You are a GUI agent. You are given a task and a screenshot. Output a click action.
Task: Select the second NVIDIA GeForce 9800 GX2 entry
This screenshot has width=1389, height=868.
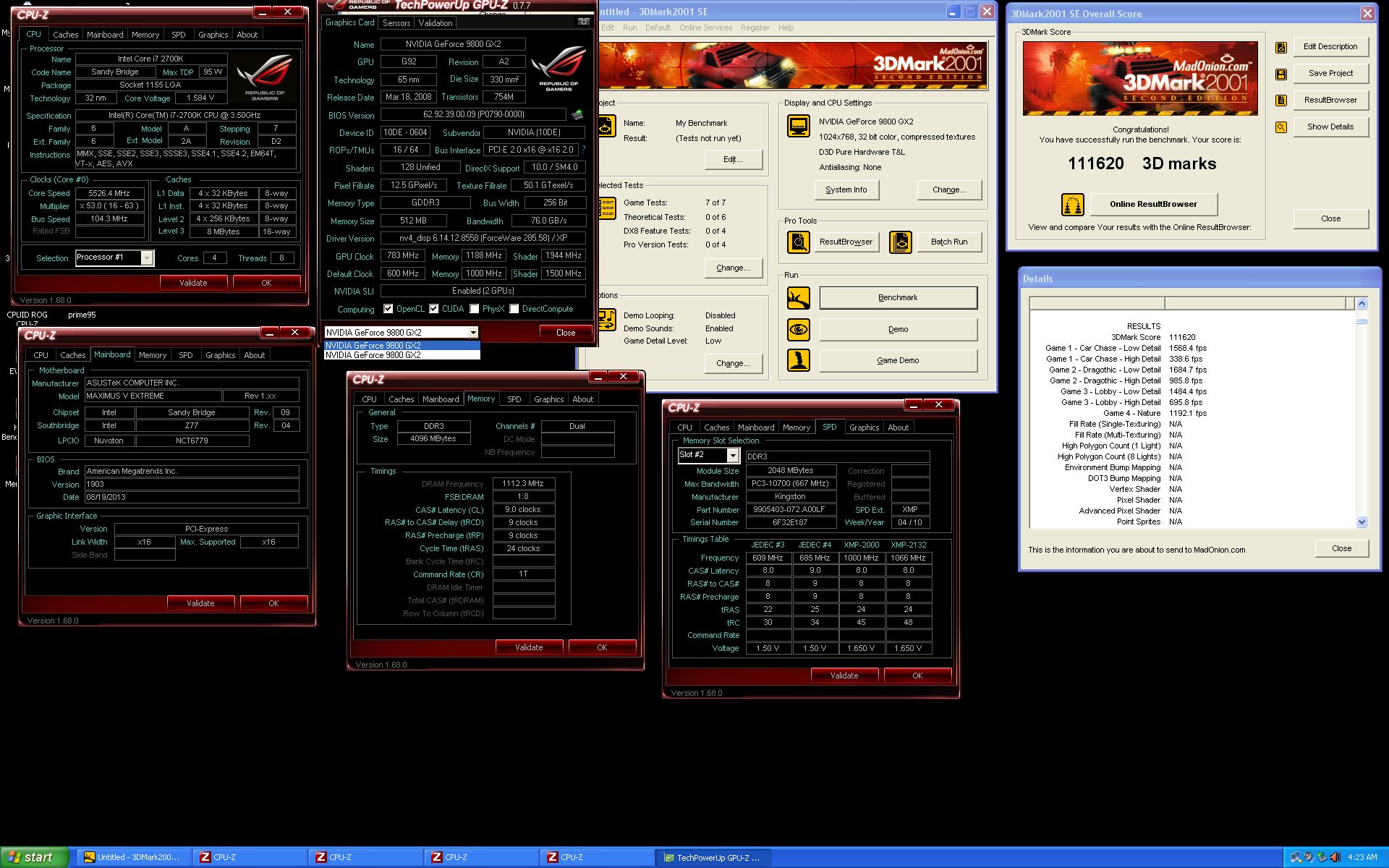click(402, 355)
